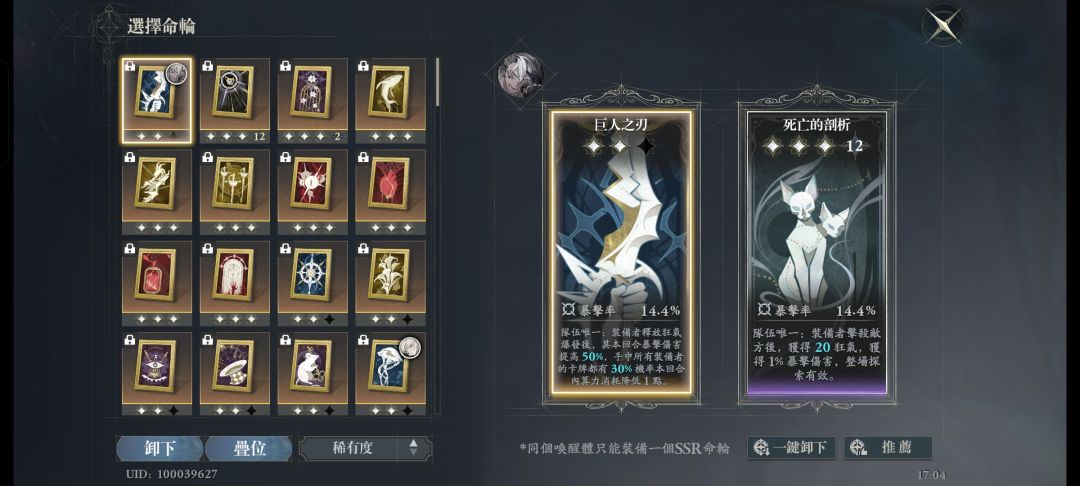Toggle sort order arrows beside 稀有度
The image size is (1080, 486).
[x=413, y=448]
